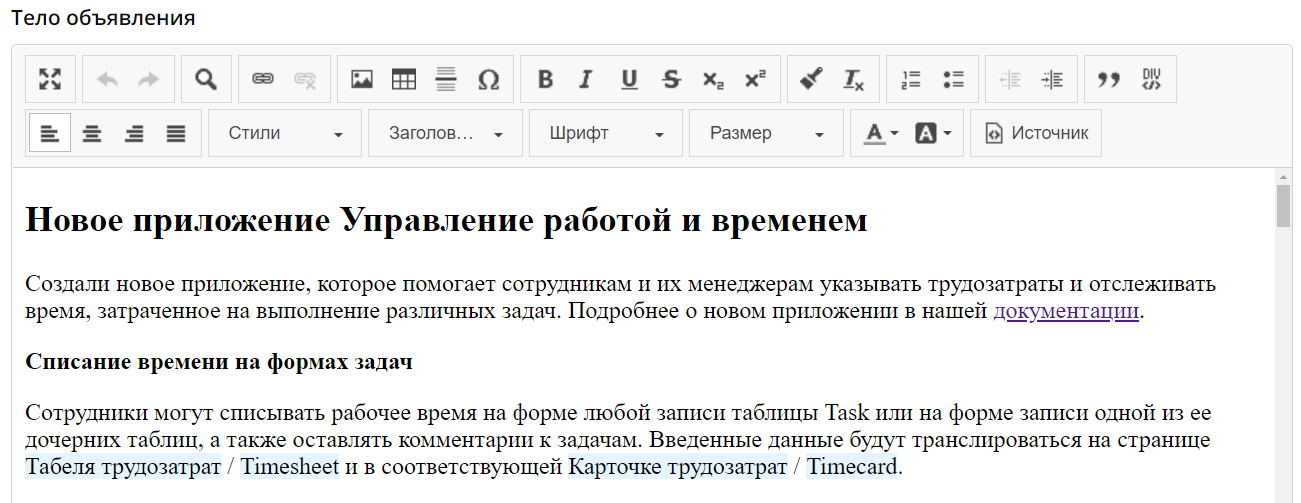Remove formatting with the Tx icon
Image resolution: width=1301 pixels, height=503 pixels.
(x=854, y=80)
